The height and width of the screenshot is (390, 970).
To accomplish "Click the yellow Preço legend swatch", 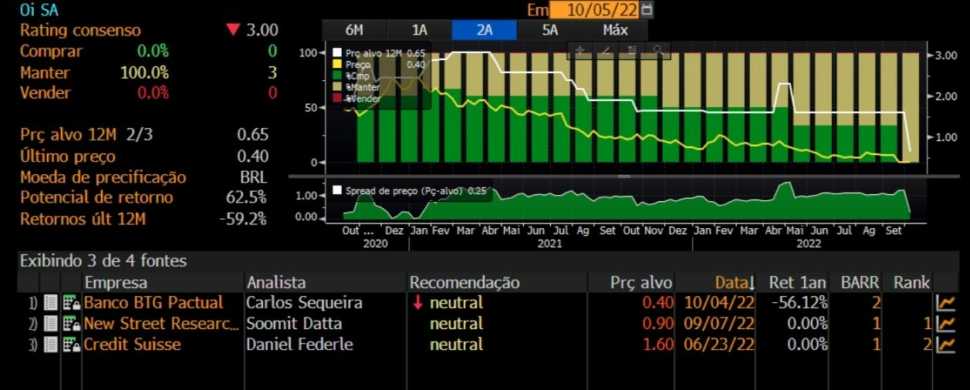I will pos(338,64).
